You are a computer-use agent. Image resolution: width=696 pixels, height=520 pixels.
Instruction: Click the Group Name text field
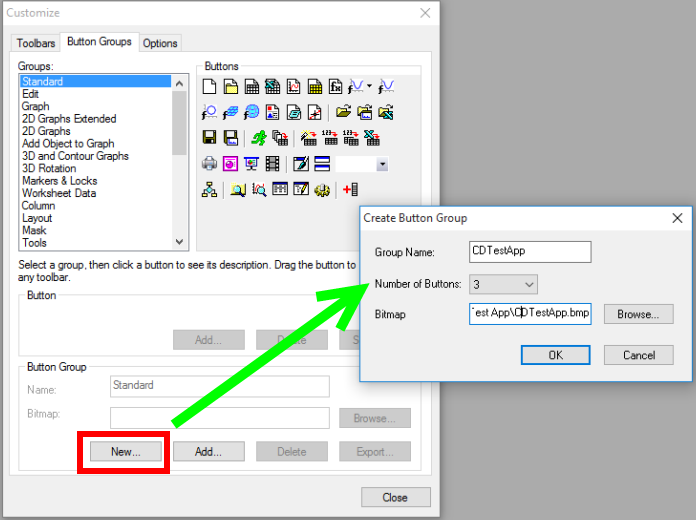click(x=530, y=251)
